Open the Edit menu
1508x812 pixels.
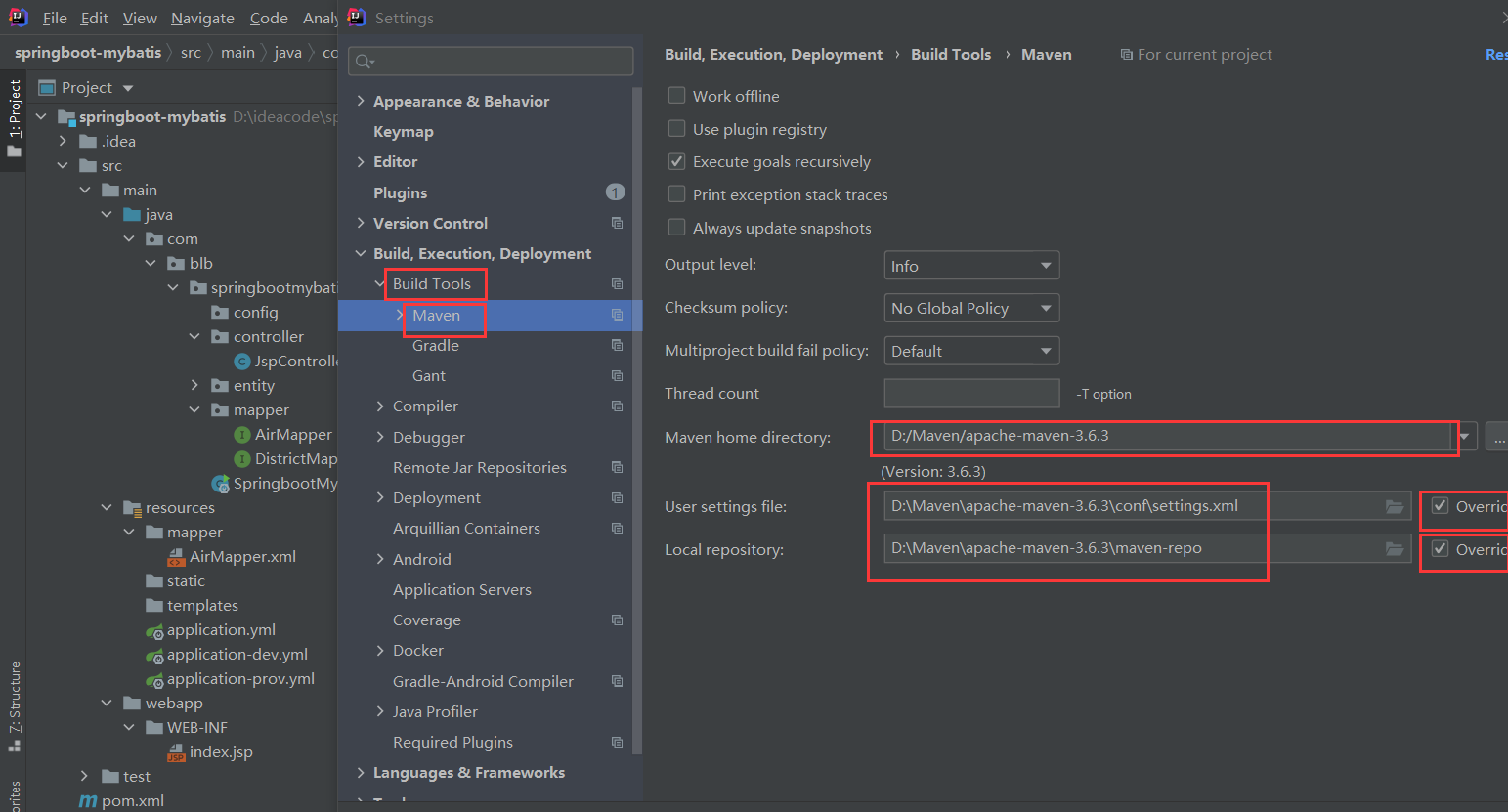95,18
